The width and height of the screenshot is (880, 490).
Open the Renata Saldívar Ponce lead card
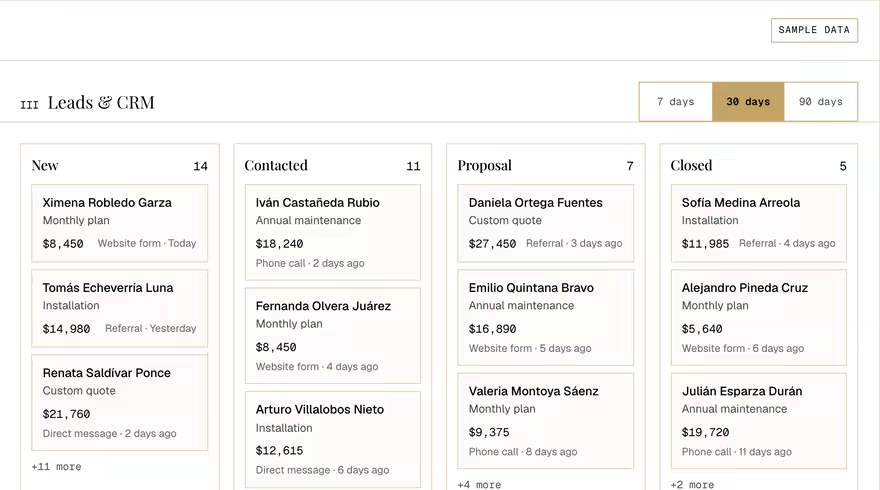[120, 402]
